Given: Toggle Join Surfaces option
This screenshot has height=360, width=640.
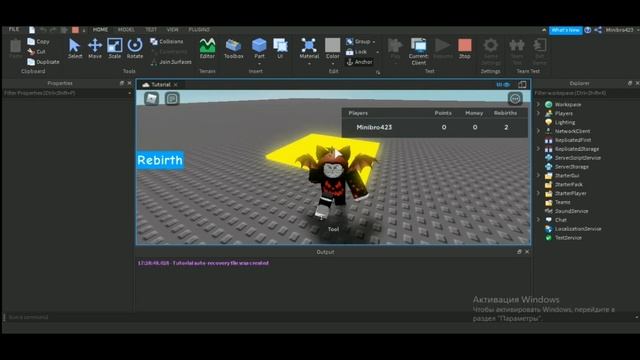Looking at the screenshot, I should point(171,62).
